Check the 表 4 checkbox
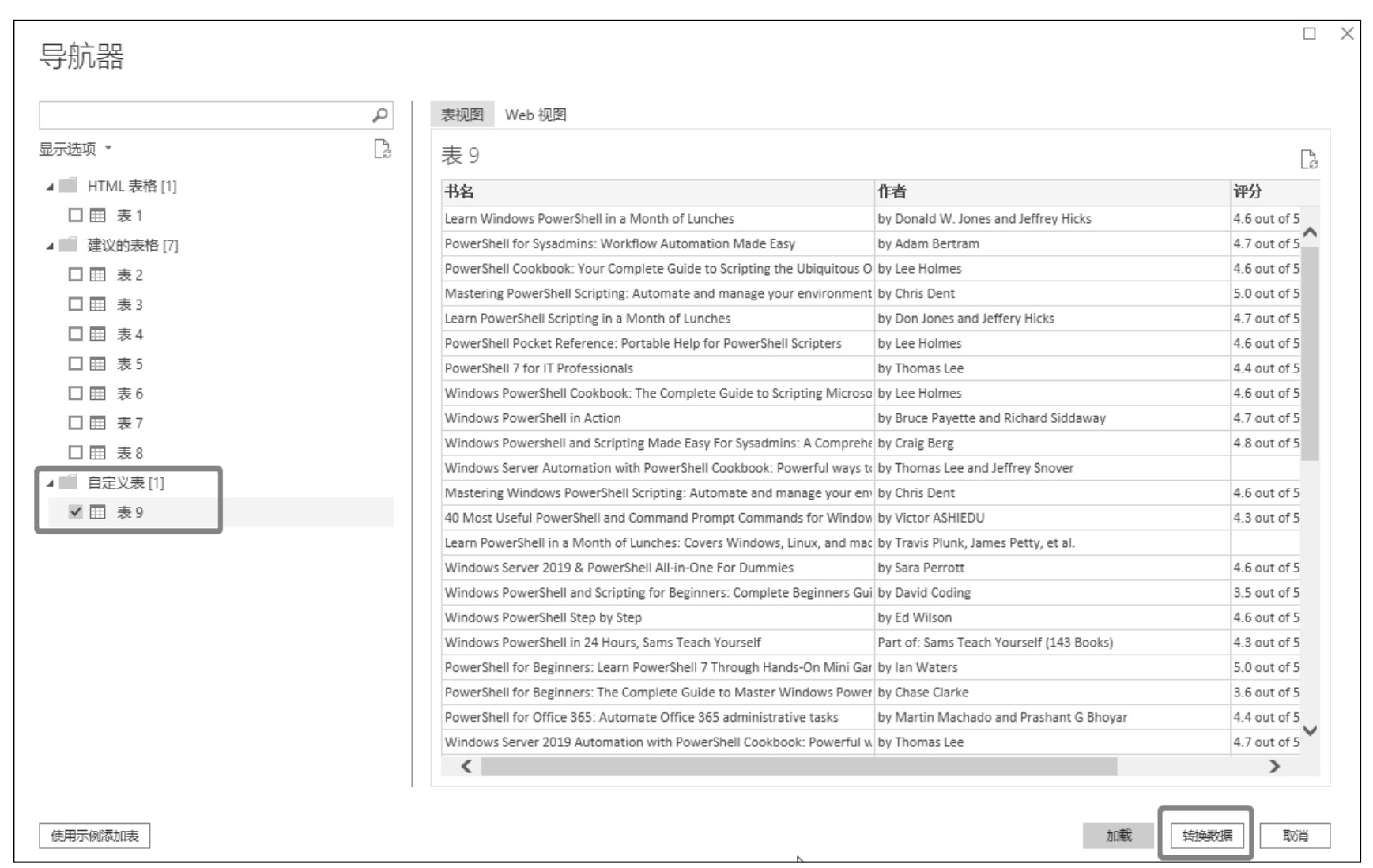 [x=75, y=334]
